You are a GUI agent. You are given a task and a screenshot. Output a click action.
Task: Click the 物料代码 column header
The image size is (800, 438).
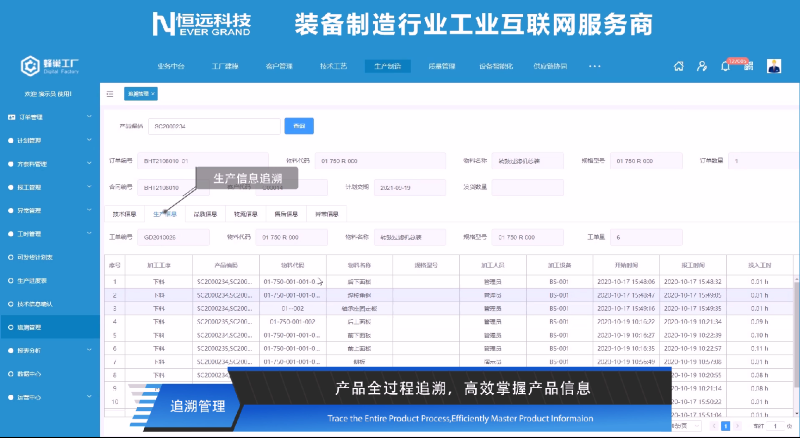[x=293, y=265]
